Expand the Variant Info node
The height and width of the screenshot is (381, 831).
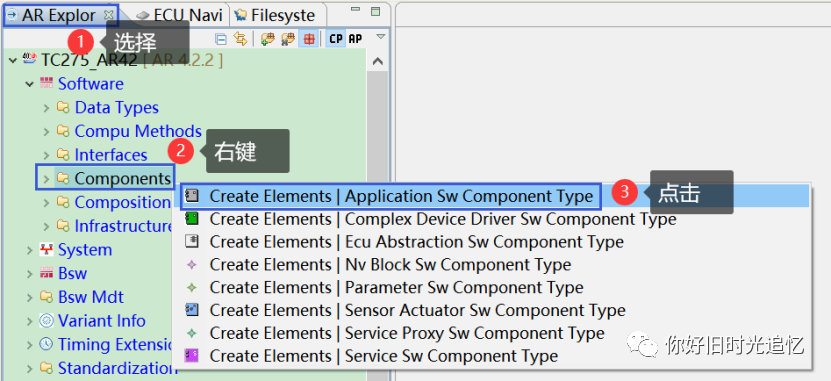click(x=30, y=321)
